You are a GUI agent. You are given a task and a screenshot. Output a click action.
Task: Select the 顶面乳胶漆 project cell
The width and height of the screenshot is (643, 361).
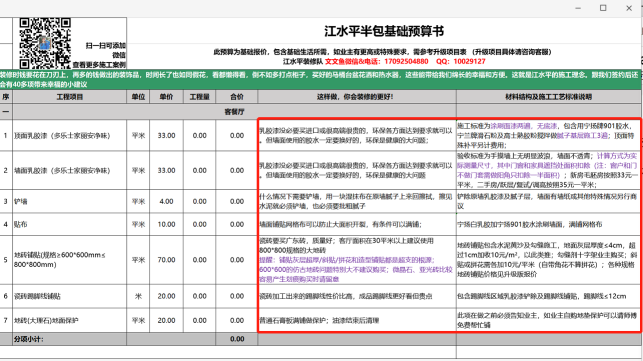pos(70,135)
